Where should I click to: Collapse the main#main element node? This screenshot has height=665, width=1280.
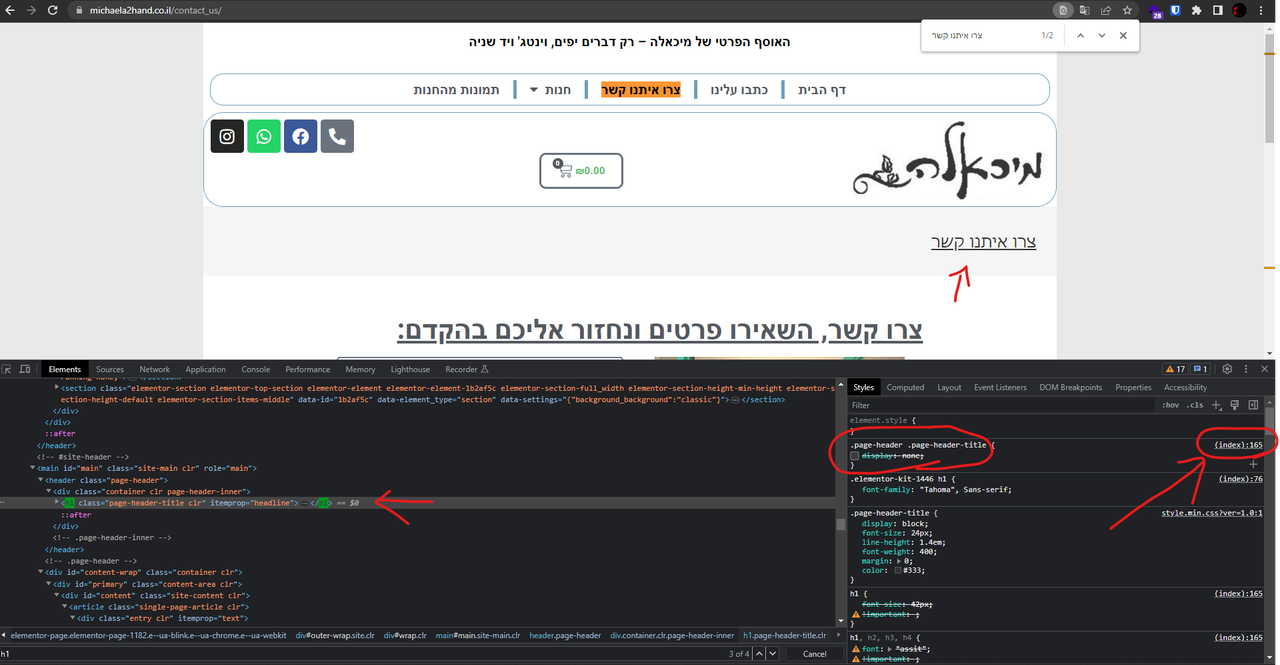[33, 468]
